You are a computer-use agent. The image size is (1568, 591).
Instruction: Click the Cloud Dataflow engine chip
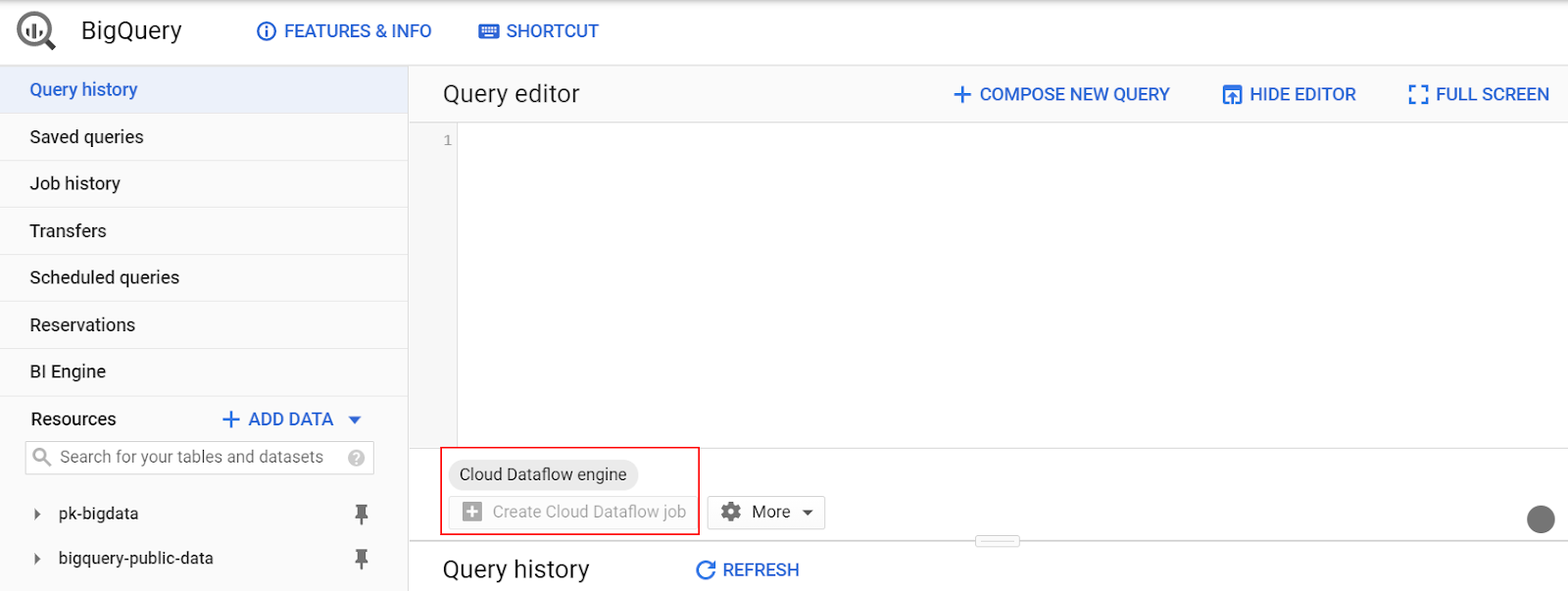pos(543,474)
